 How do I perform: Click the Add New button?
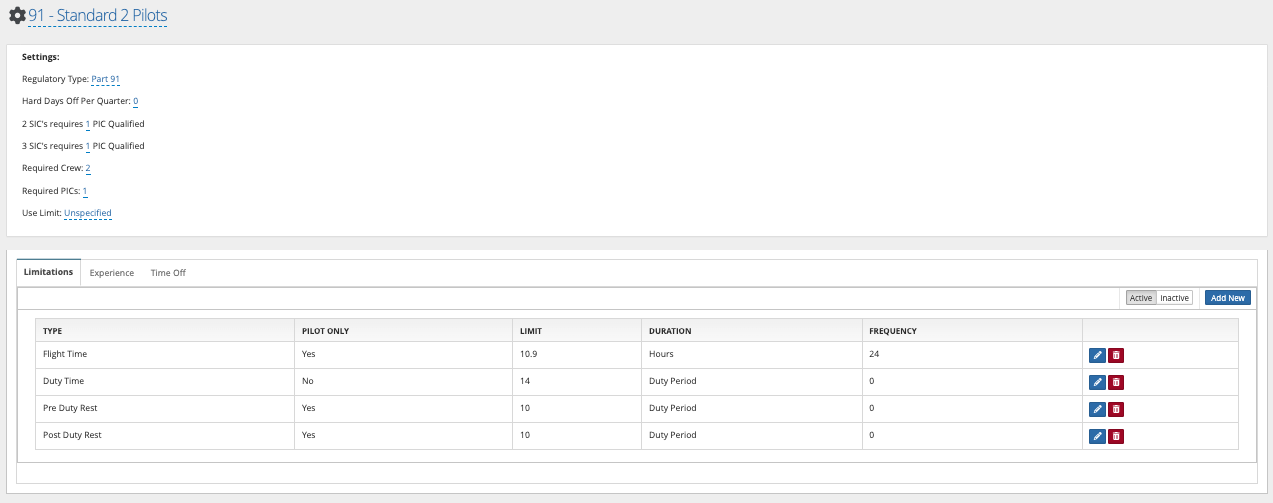[x=1227, y=298]
